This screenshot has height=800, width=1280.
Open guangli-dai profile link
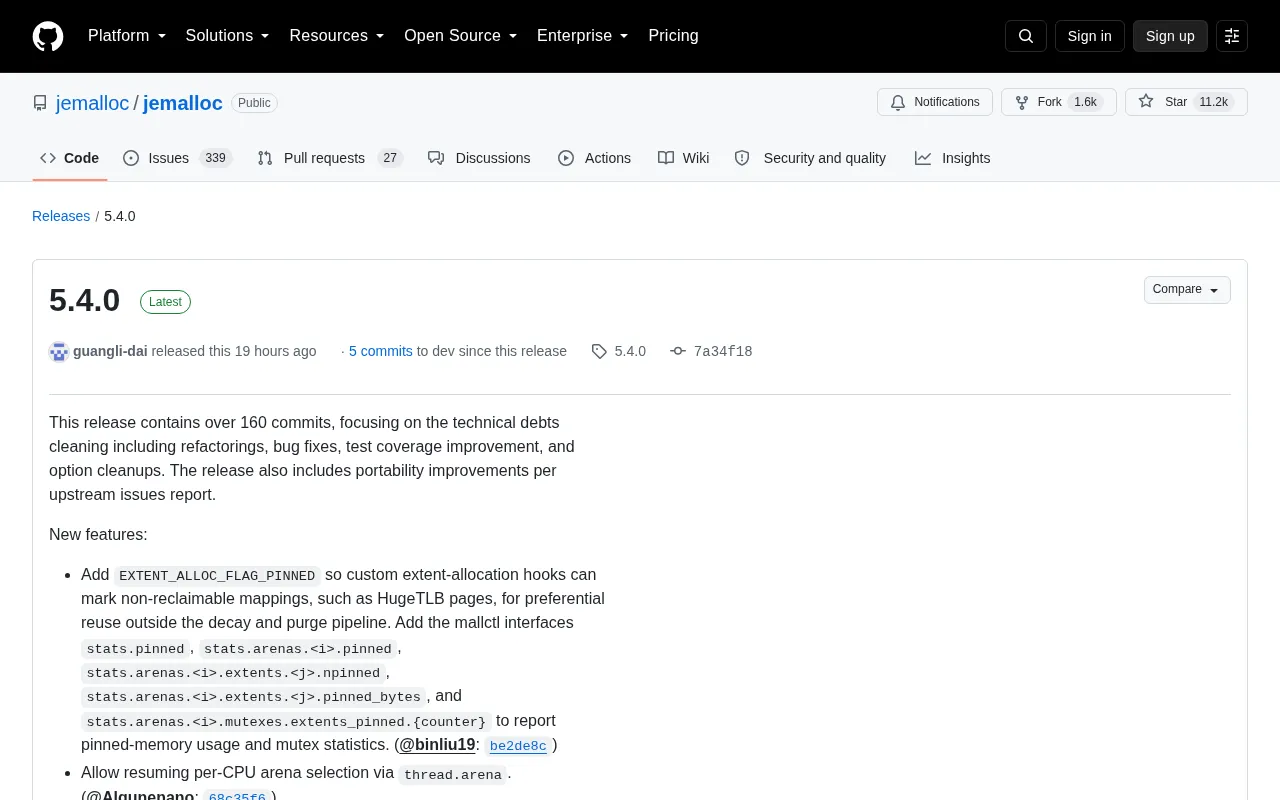point(110,351)
